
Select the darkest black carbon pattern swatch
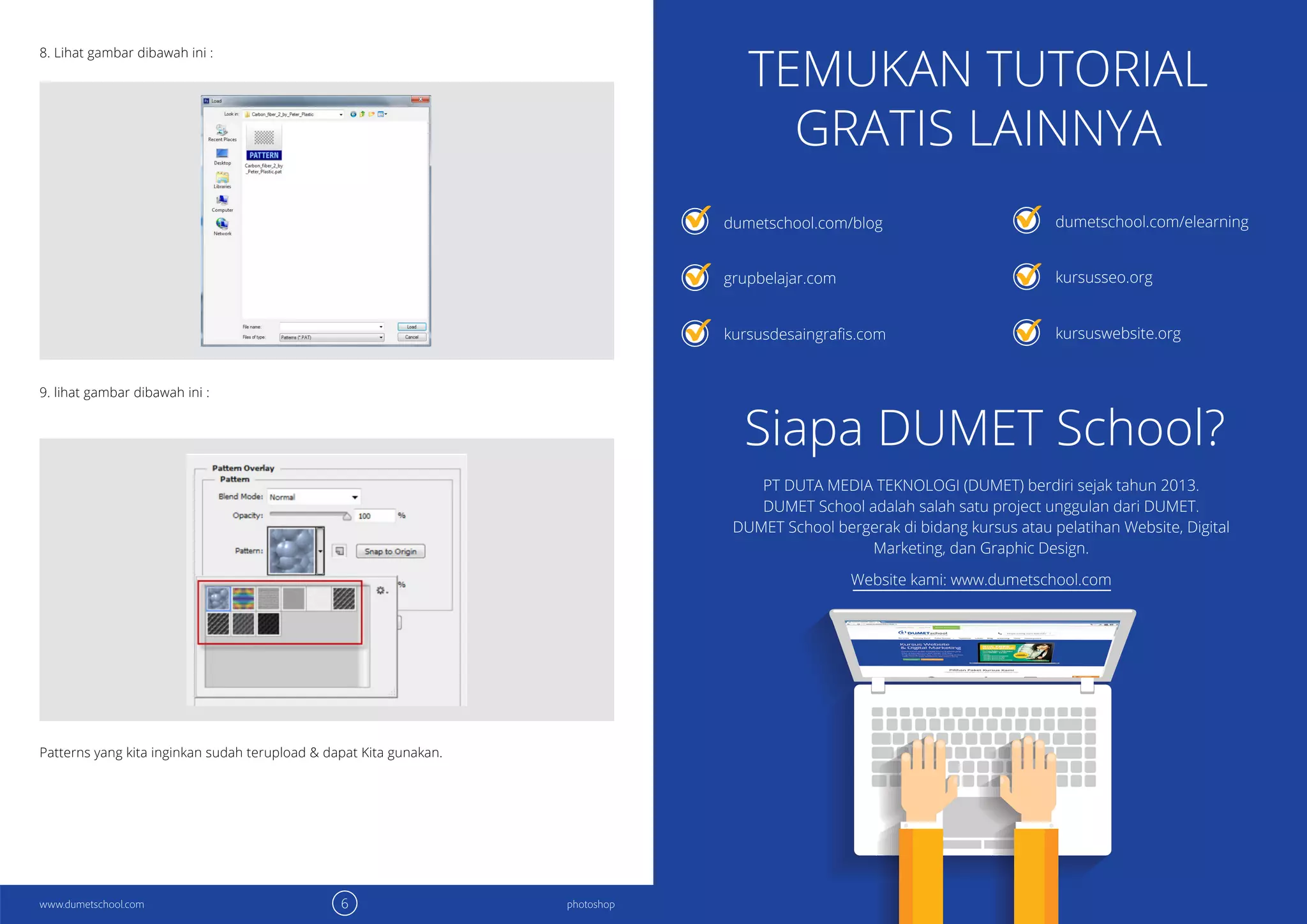pyautogui.click(x=269, y=623)
